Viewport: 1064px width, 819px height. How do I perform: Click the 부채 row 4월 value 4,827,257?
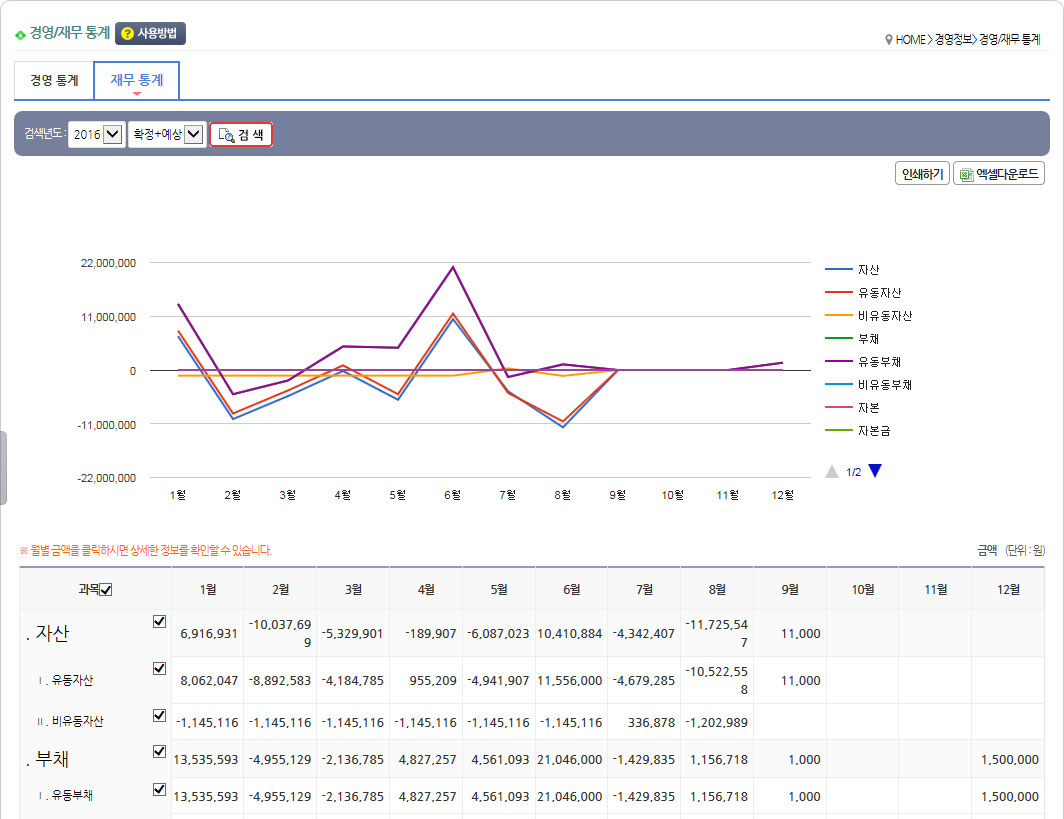[428, 760]
